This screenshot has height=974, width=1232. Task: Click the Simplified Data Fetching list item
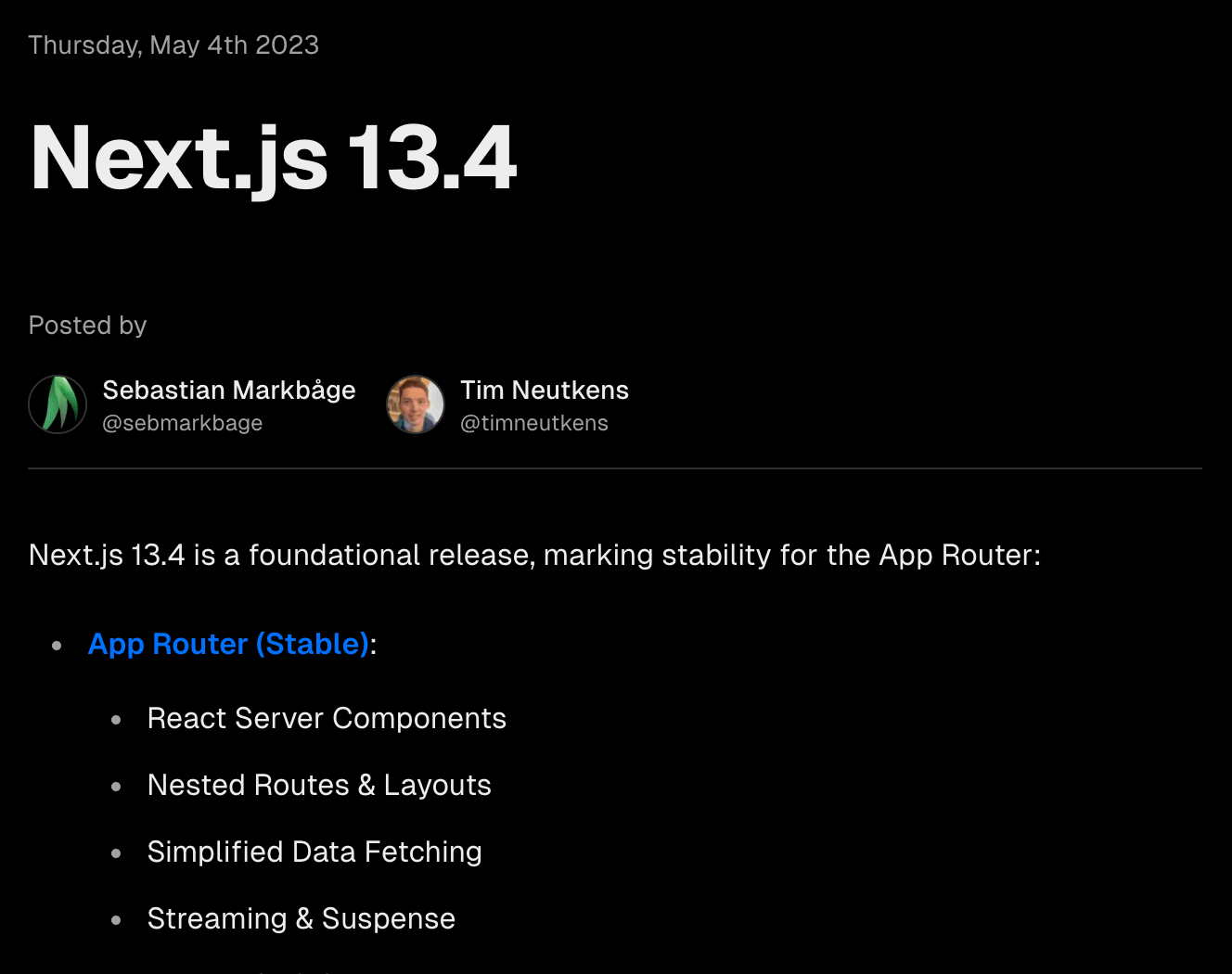coord(314,852)
